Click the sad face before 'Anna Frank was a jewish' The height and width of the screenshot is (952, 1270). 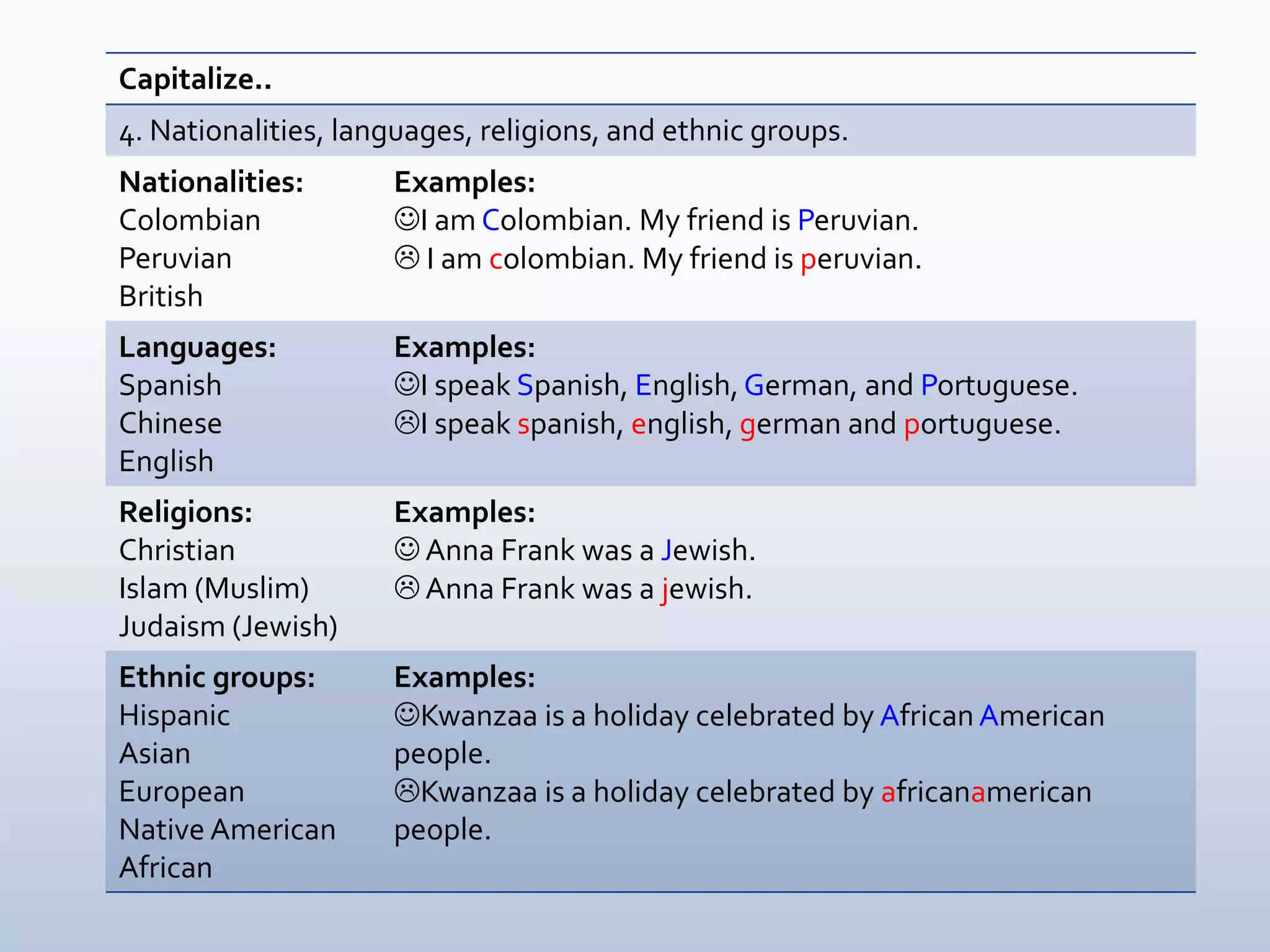(x=407, y=588)
